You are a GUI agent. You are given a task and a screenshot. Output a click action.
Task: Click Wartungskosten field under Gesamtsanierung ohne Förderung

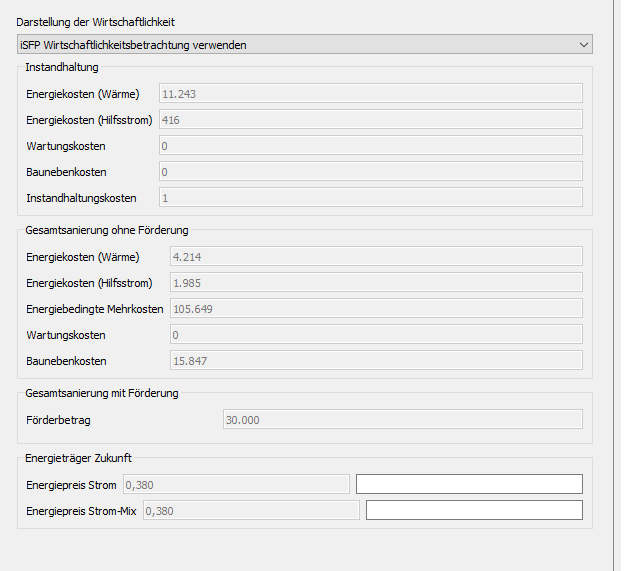375,335
